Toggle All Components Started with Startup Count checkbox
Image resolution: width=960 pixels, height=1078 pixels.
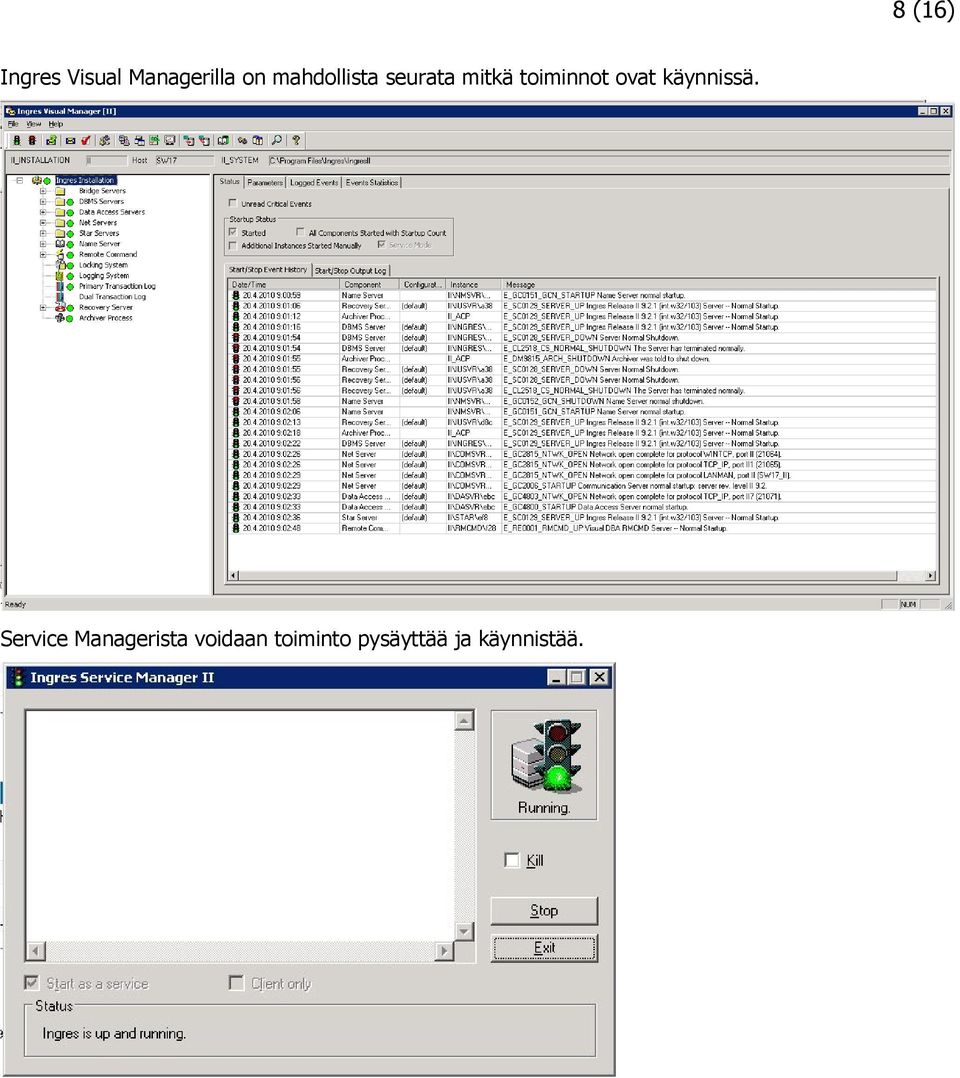pyautogui.click(x=300, y=232)
